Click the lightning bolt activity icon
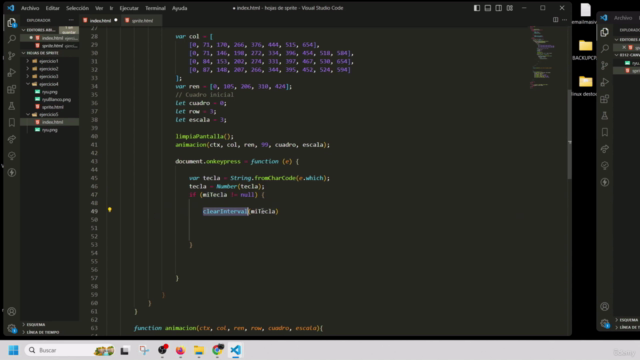Screen dimensions: 640x360 [x=11, y=173]
